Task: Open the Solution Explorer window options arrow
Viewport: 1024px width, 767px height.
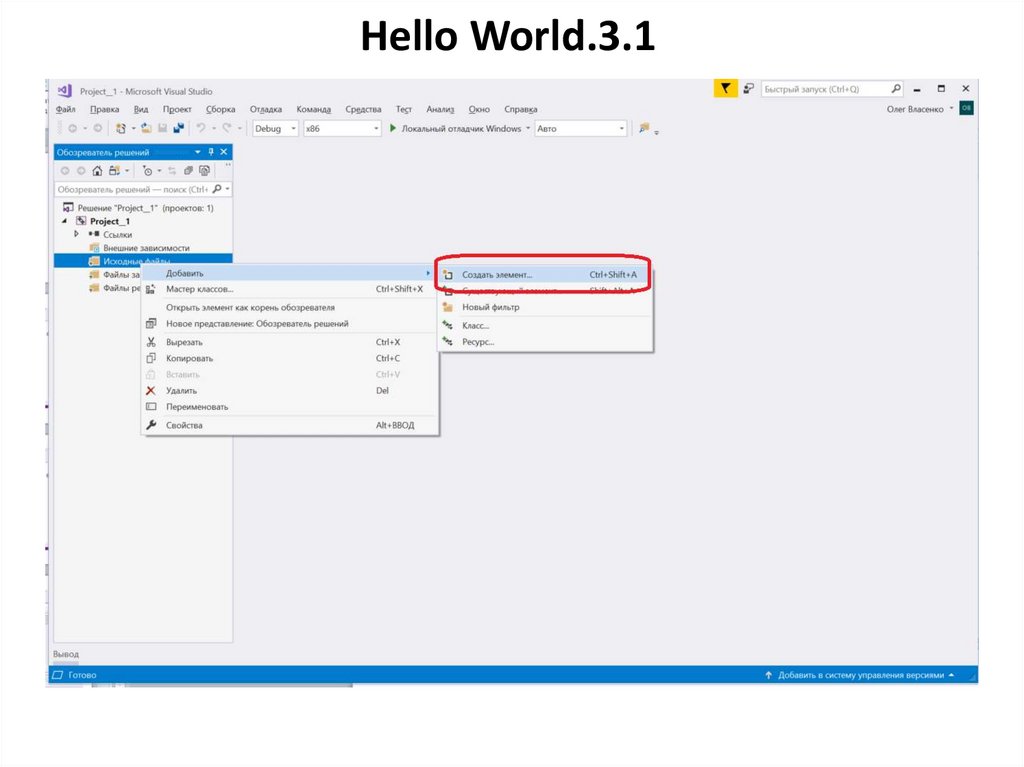Action: 198,152
